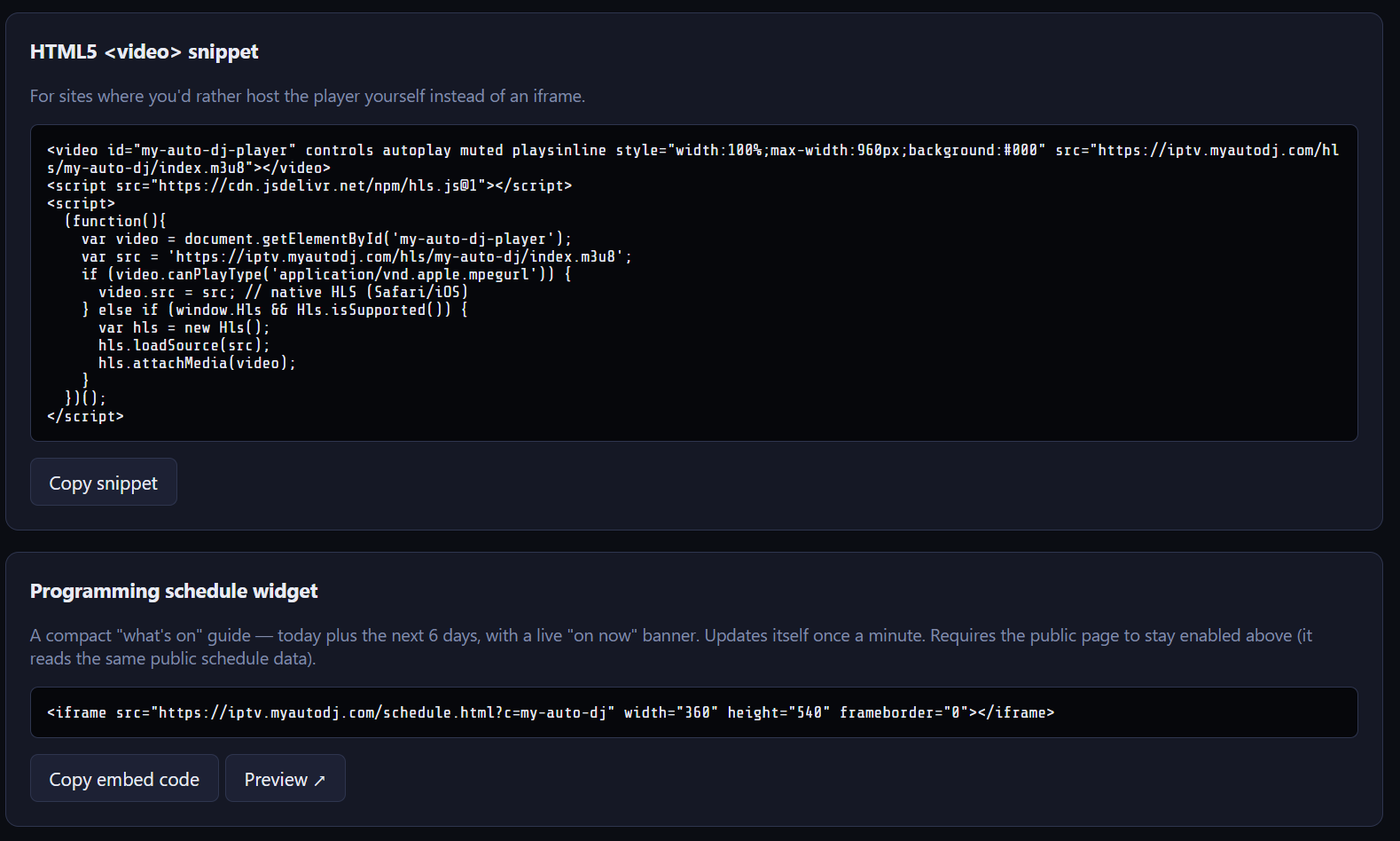Screen dimensions: 1400x841
Task: Click the closing </script> tag line
Action: coord(85,416)
